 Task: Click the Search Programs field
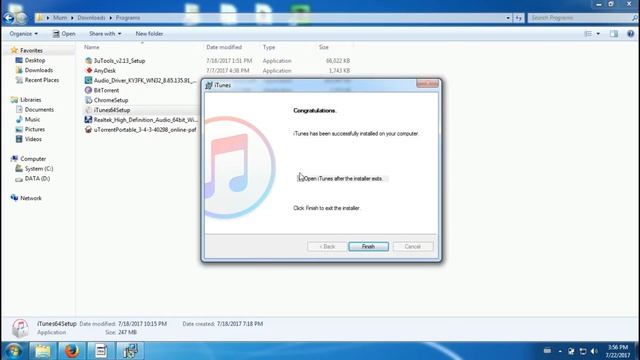pyautogui.click(x=582, y=18)
